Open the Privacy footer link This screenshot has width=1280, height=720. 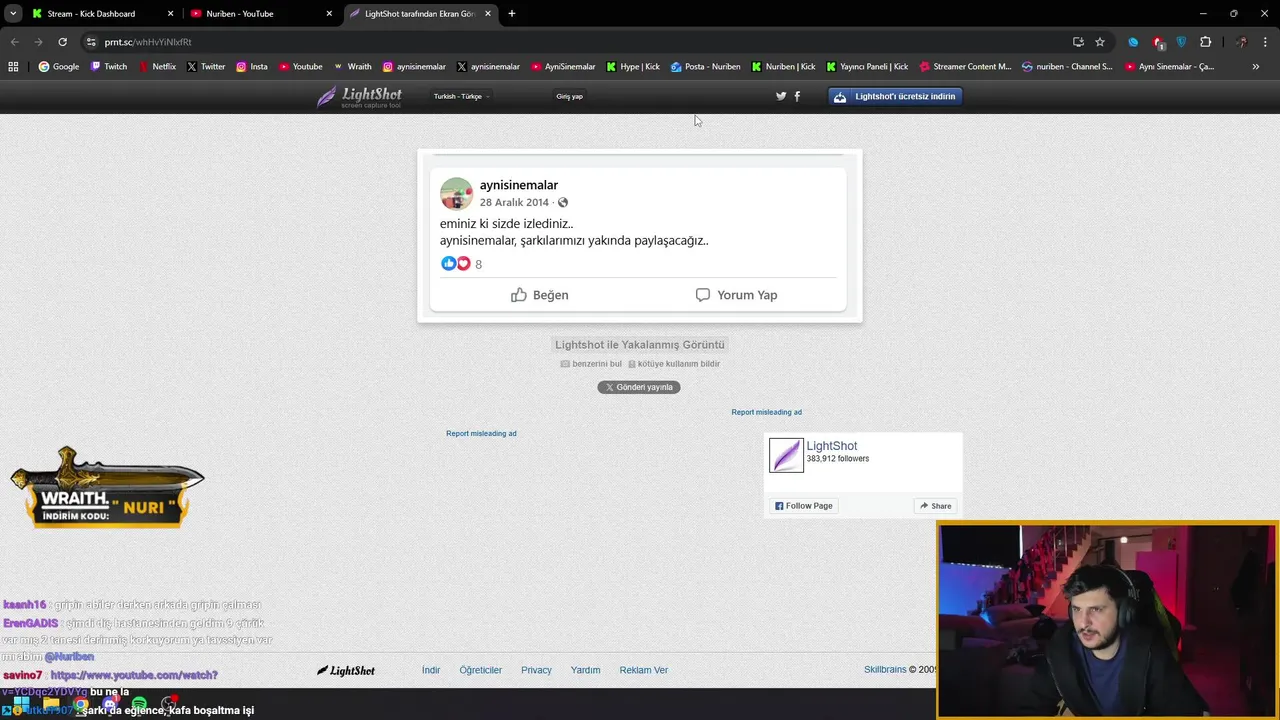[x=536, y=670]
